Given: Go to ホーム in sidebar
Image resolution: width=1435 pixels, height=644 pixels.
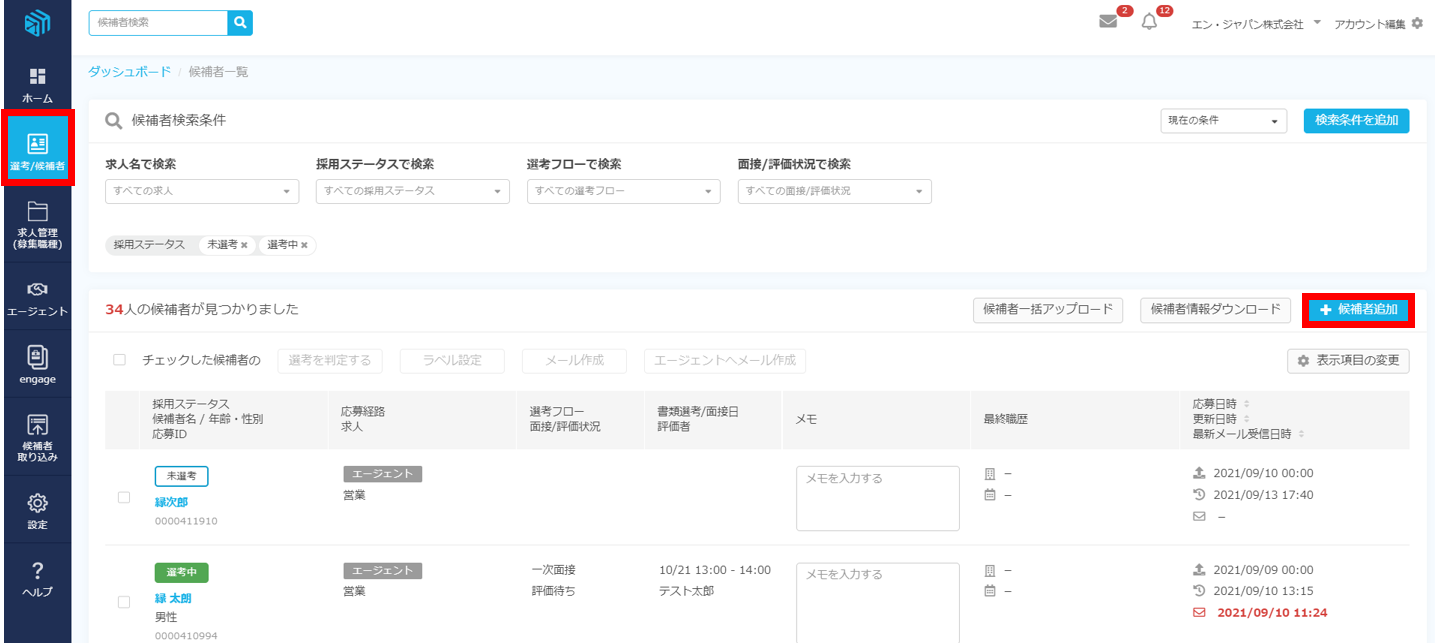Looking at the screenshot, I should (37, 85).
